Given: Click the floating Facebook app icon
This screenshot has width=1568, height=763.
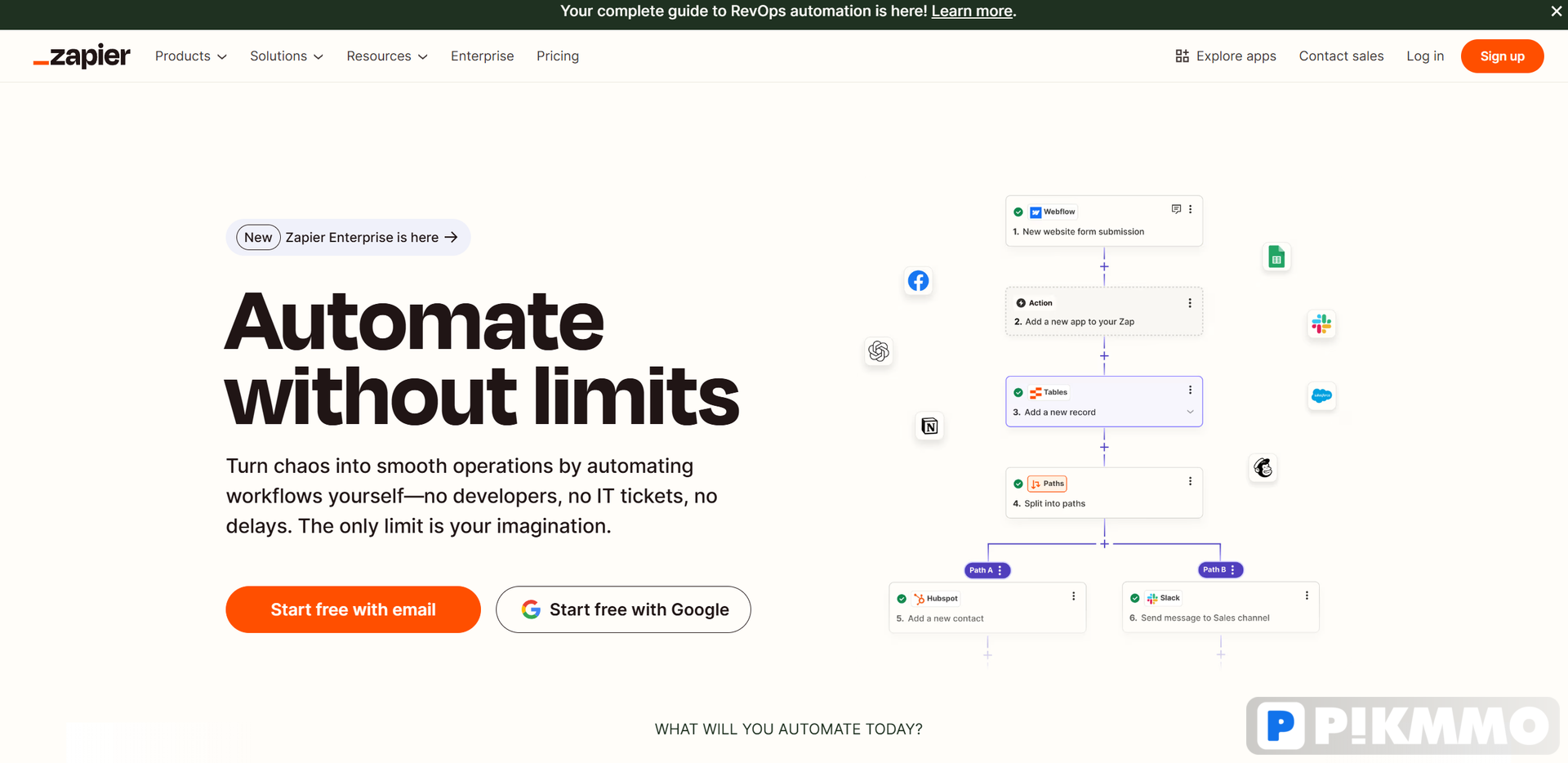Looking at the screenshot, I should point(918,281).
